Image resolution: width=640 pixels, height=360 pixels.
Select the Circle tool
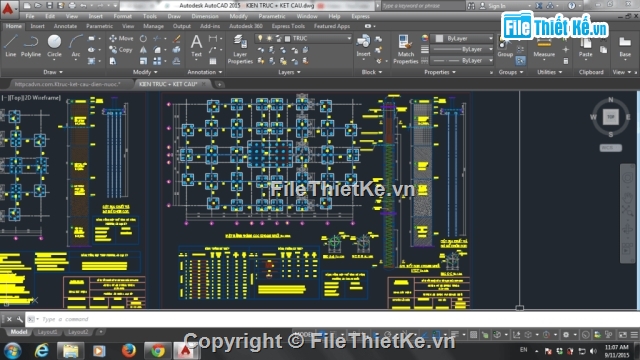pyautogui.click(x=54, y=46)
